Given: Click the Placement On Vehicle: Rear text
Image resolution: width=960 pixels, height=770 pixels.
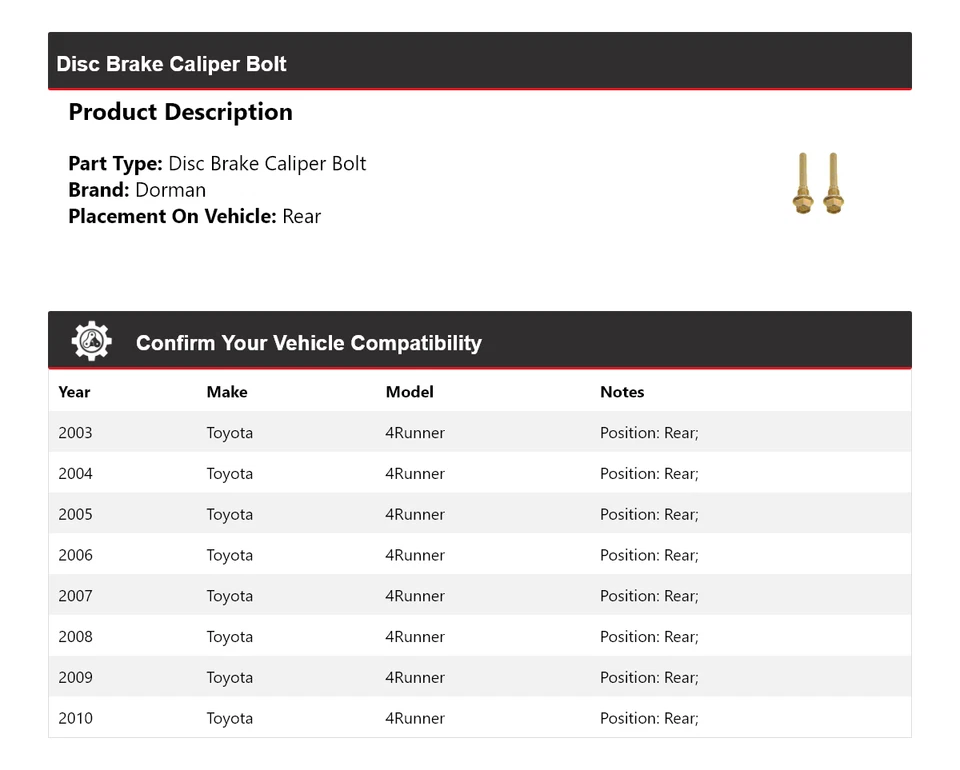Looking at the screenshot, I should point(194,216).
